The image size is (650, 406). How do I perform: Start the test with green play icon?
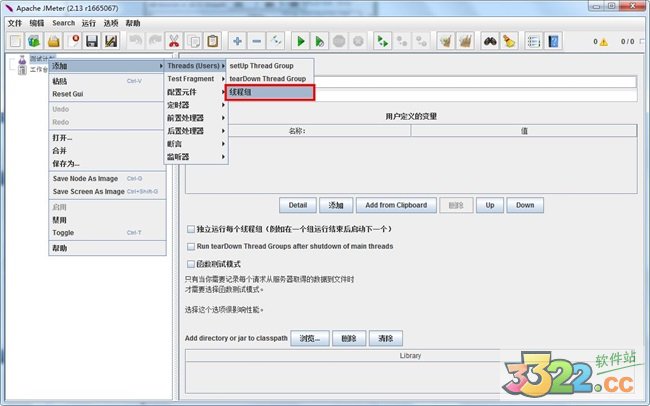(301, 41)
